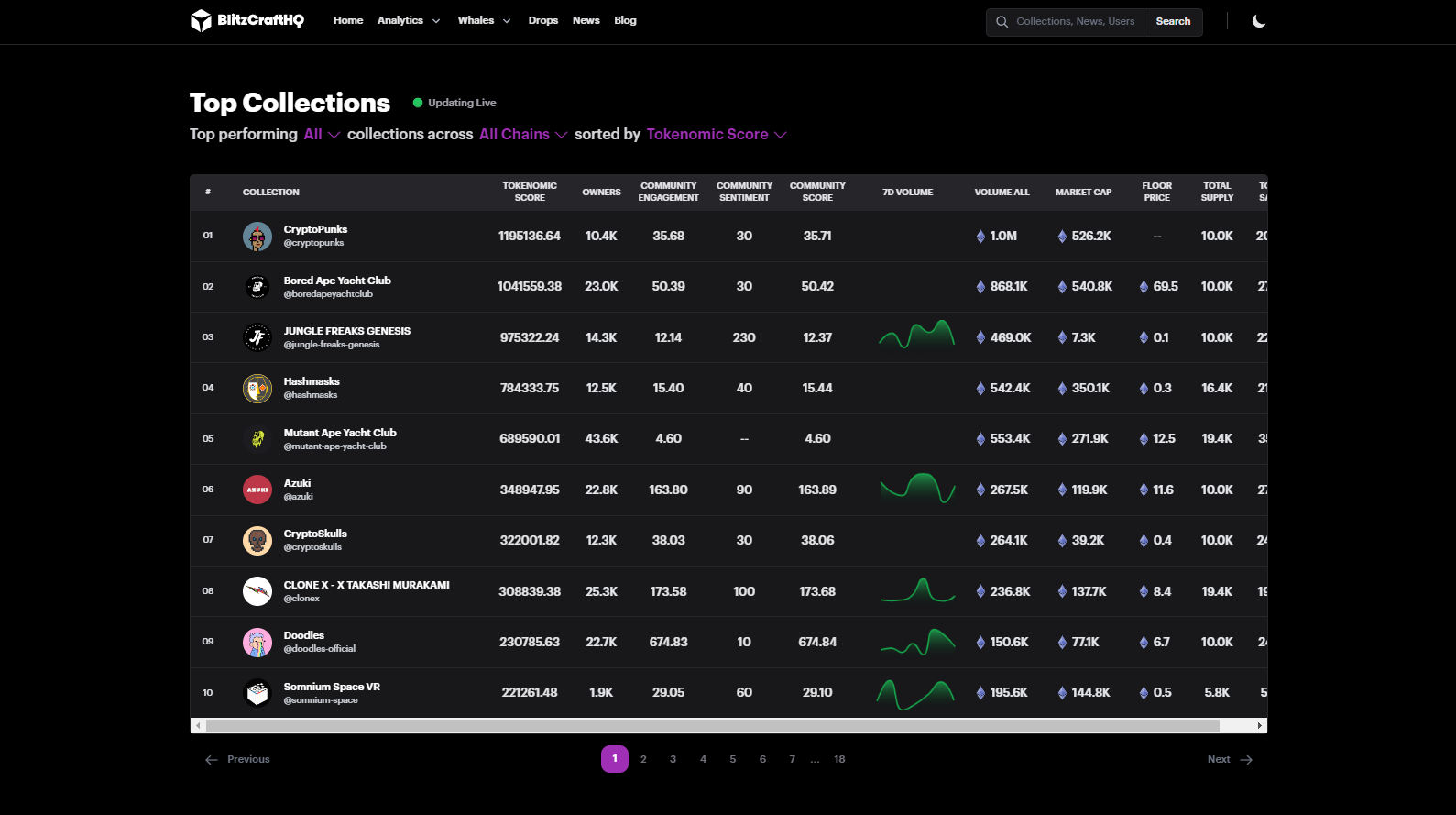Viewport: 1456px width, 815px height.
Task: Click Doodles 7D volume sparkline
Action: (x=916, y=642)
